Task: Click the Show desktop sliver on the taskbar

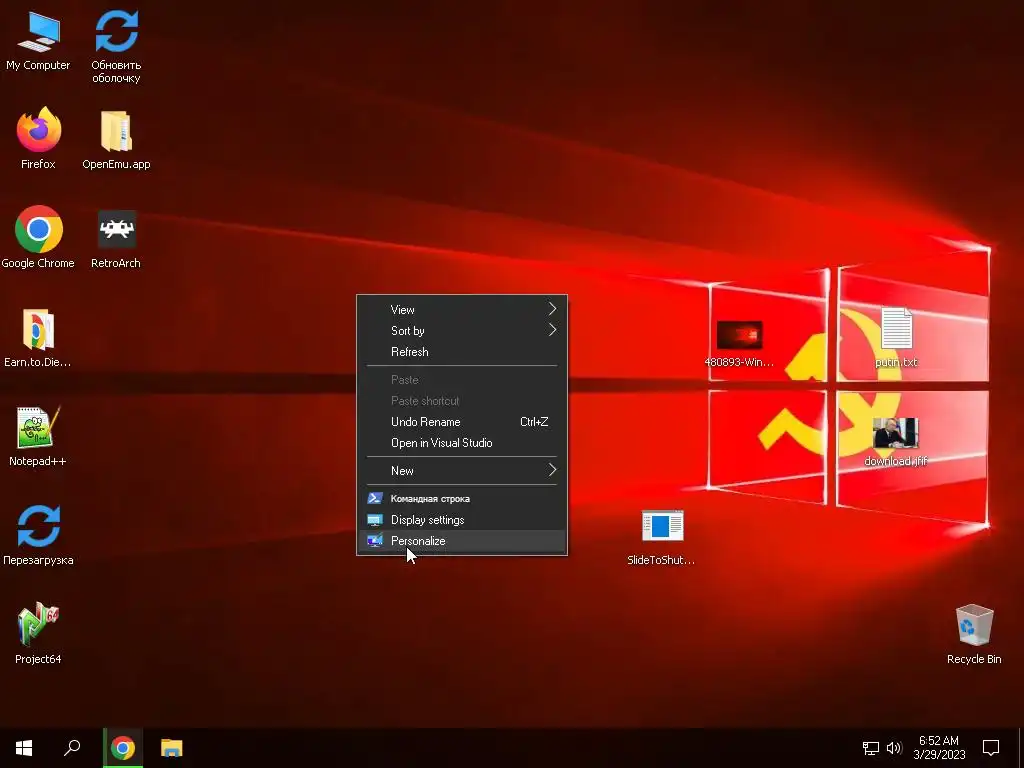Action: [1021, 748]
